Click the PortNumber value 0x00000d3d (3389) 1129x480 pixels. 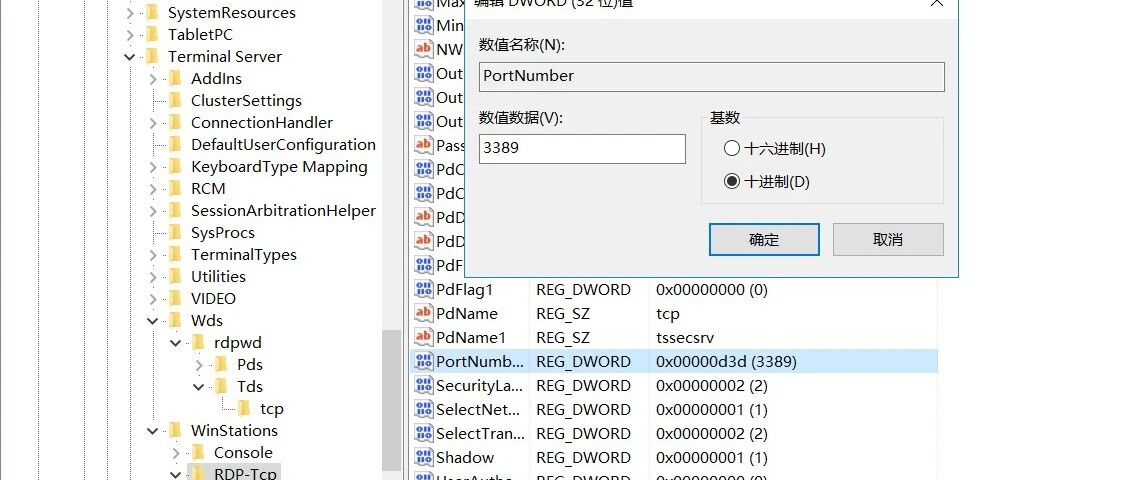pos(726,361)
